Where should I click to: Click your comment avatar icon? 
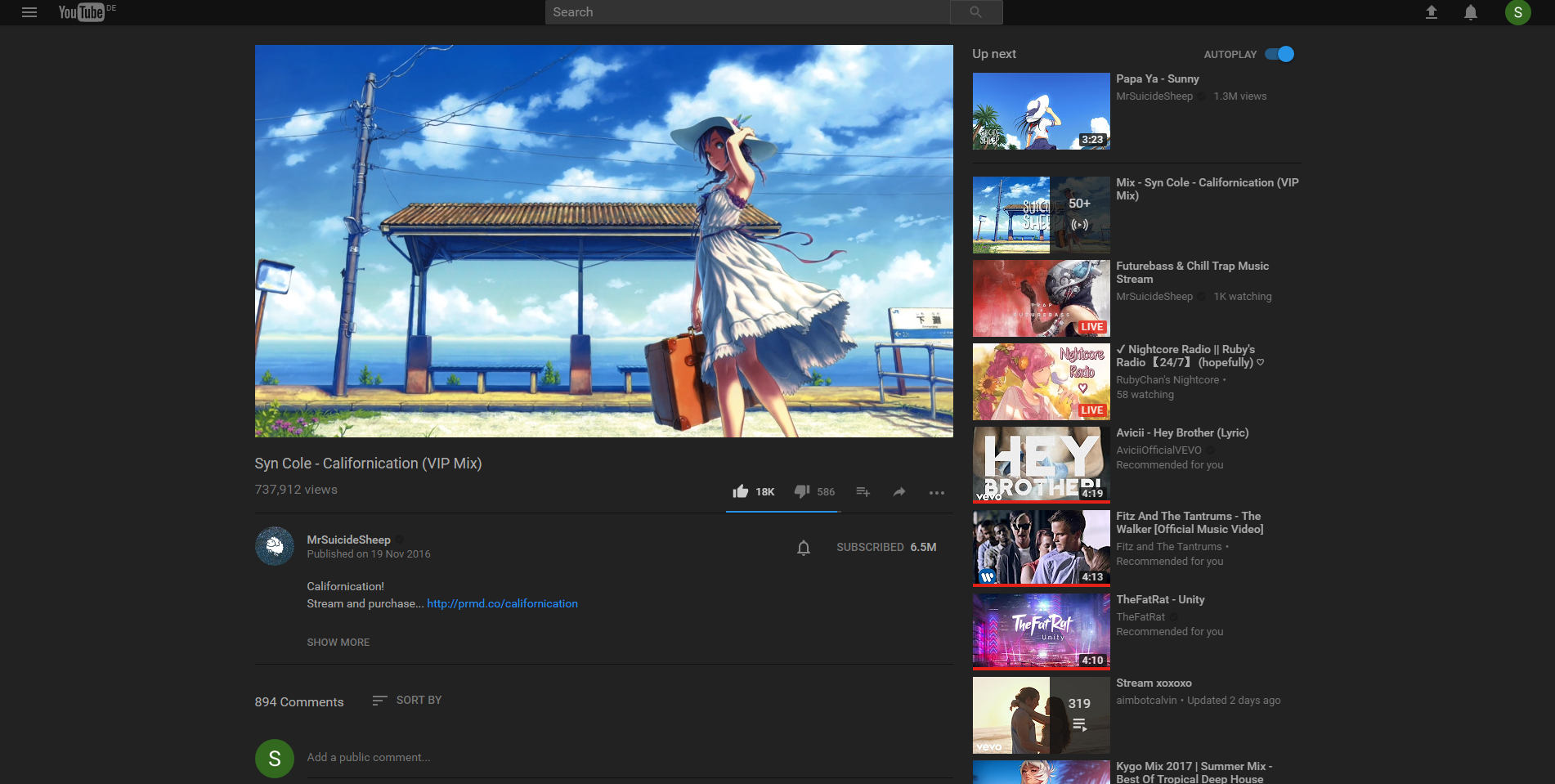[275, 759]
